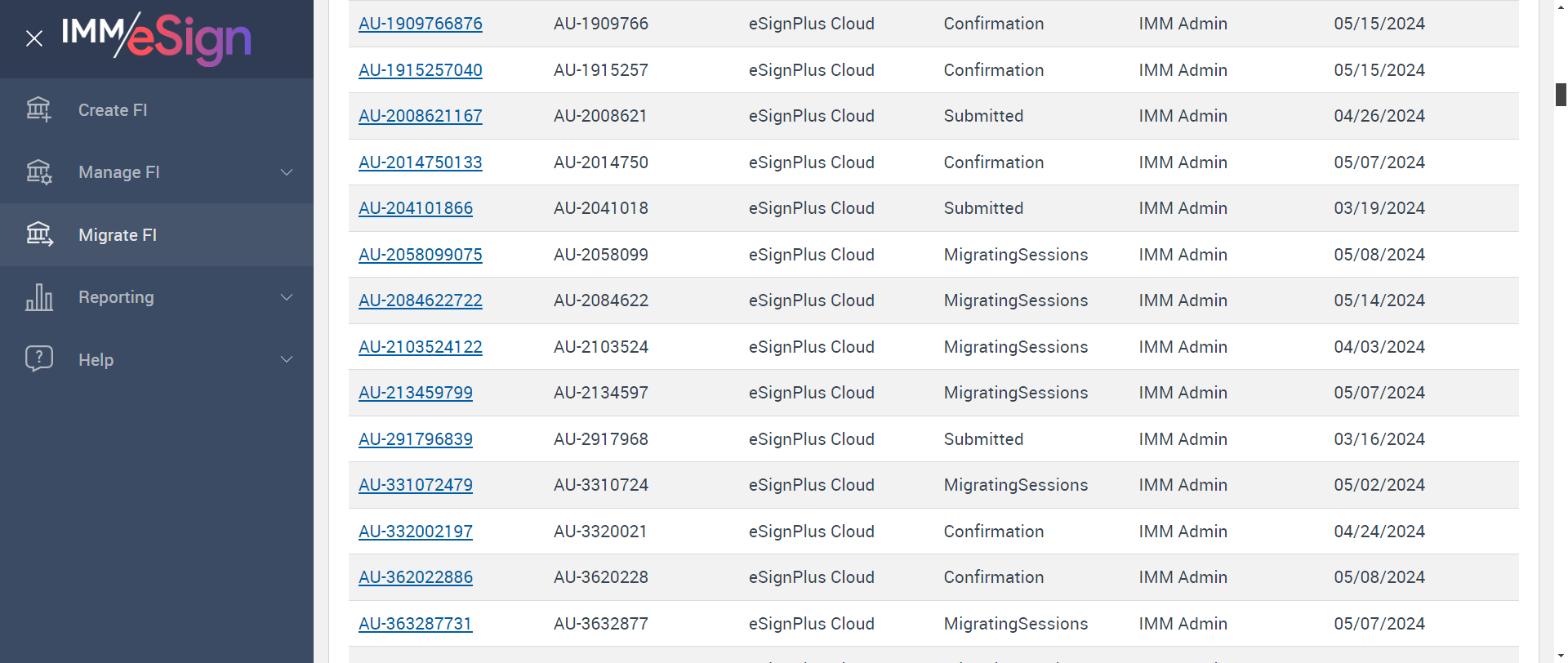Open the Create FI menu item
This screenshot has height=663, width=1568.
tap(113, 110)
